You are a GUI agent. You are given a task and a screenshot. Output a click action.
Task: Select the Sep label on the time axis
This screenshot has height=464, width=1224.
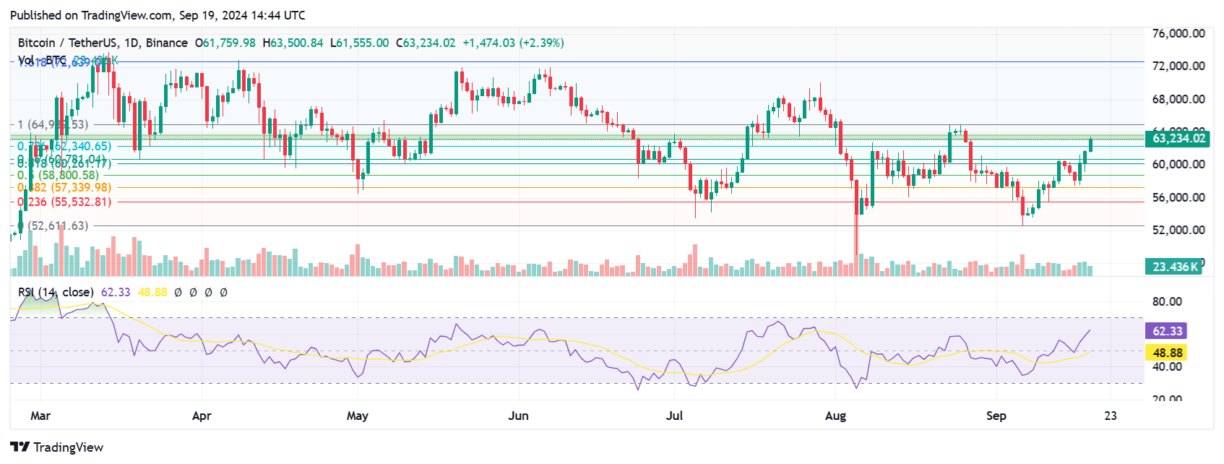coord(994,412)
